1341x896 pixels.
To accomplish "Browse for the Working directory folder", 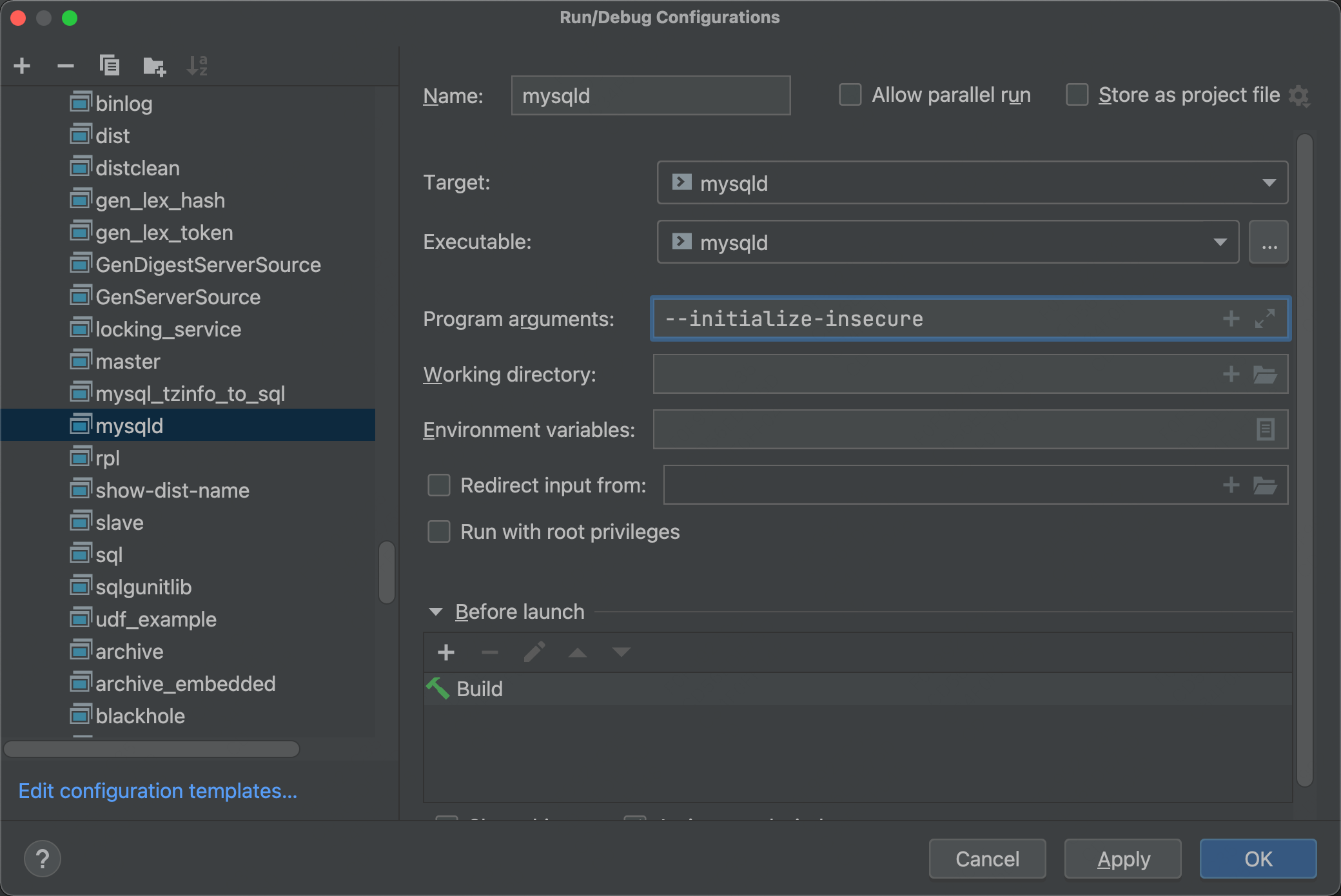I will pyautogui.click(x=1264, y=375).
